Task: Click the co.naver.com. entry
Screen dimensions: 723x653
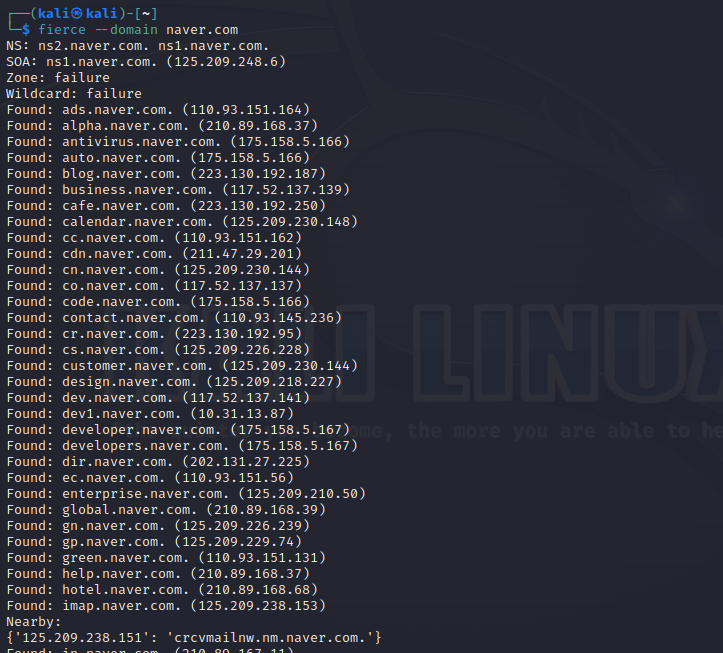Action: pyautogui.click(x=154, y=285)
